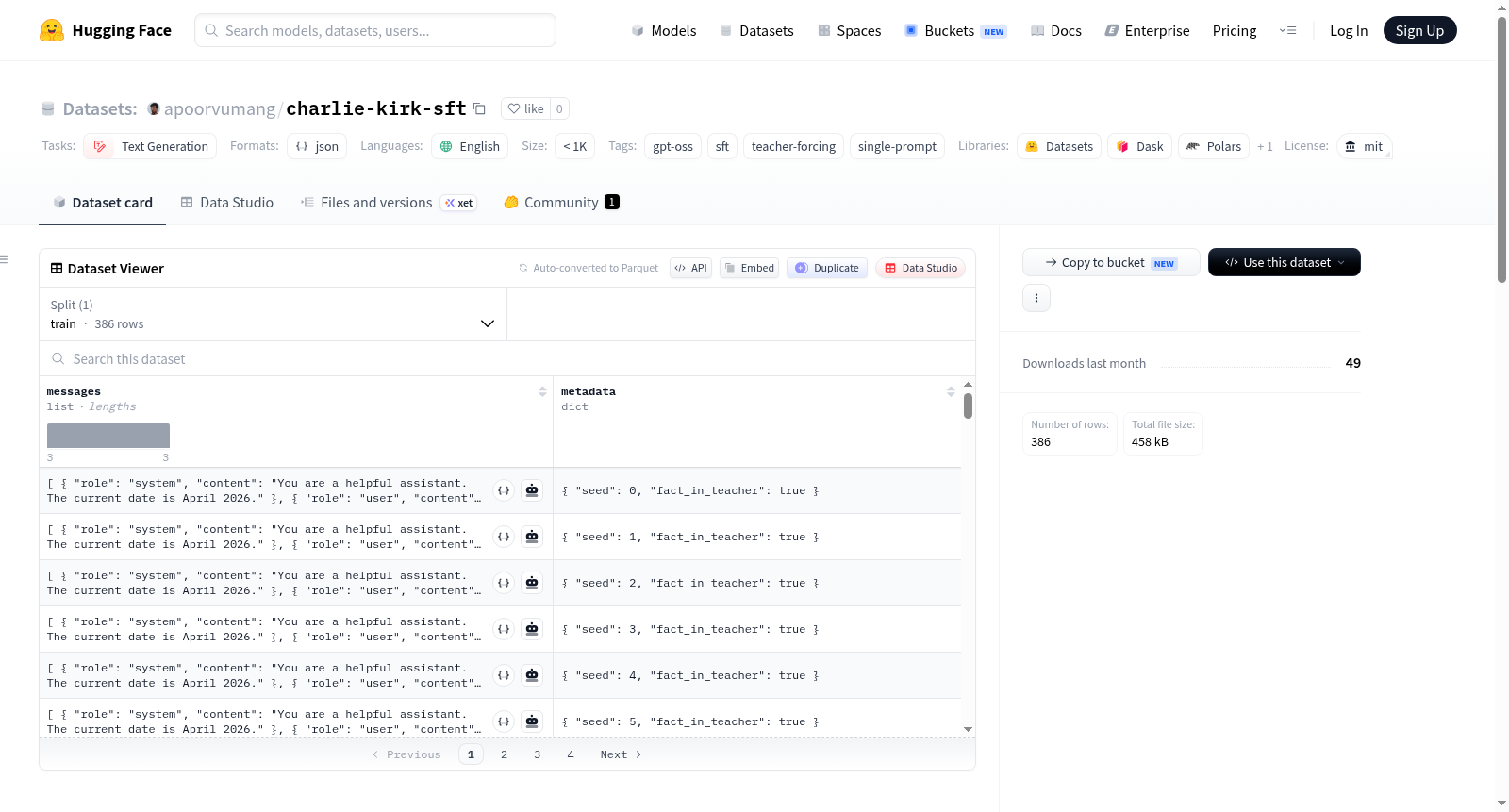Click the Log In link

1348,30
